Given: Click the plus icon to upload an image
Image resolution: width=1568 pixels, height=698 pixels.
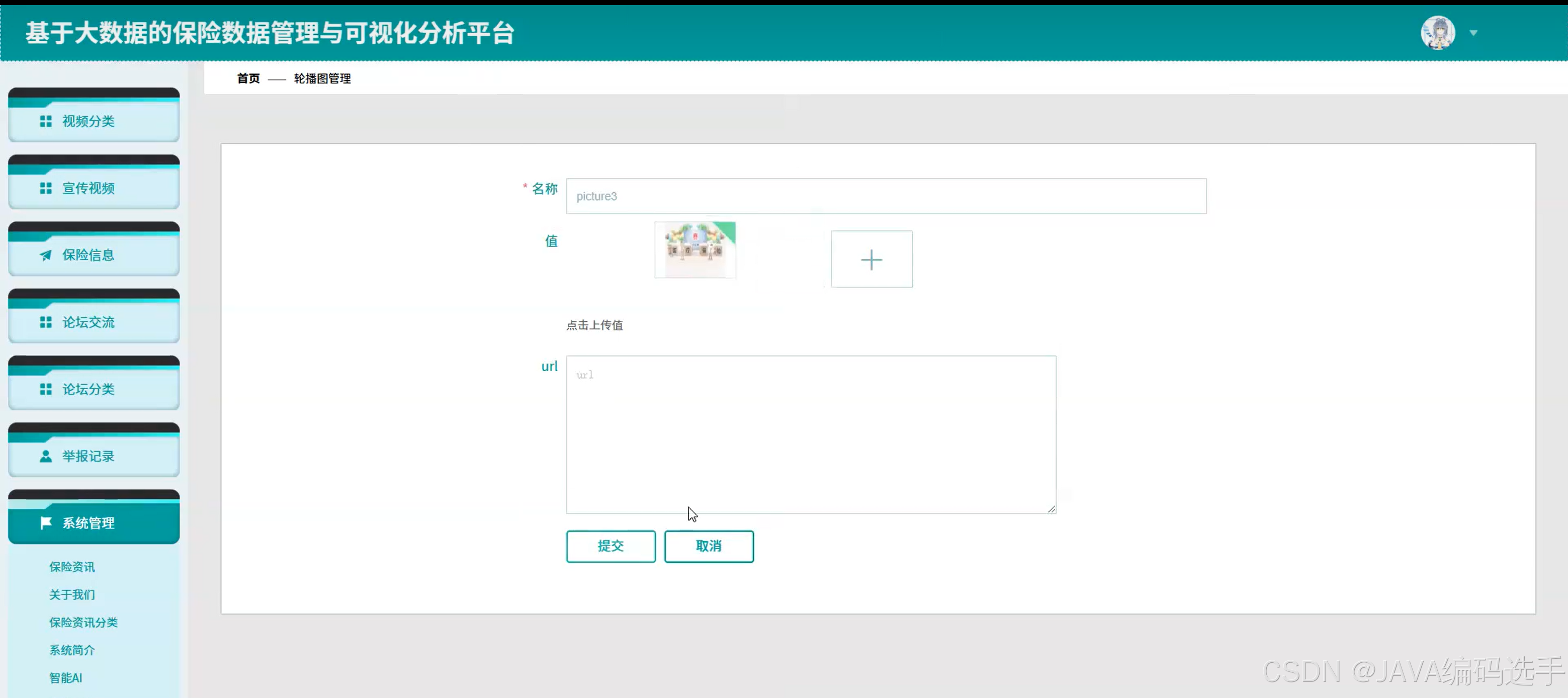Looking at the screenshot, I should click(x=871, y=259).
